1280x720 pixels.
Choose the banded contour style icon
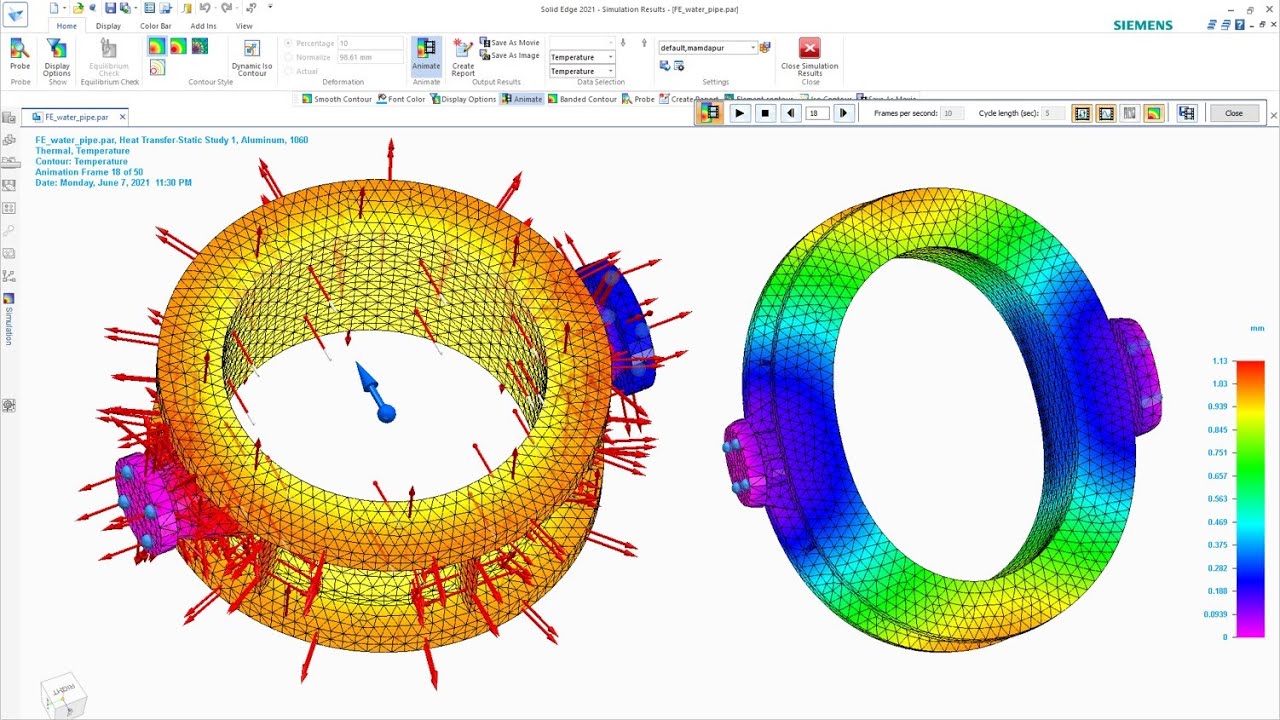click(x=178, y=46)
